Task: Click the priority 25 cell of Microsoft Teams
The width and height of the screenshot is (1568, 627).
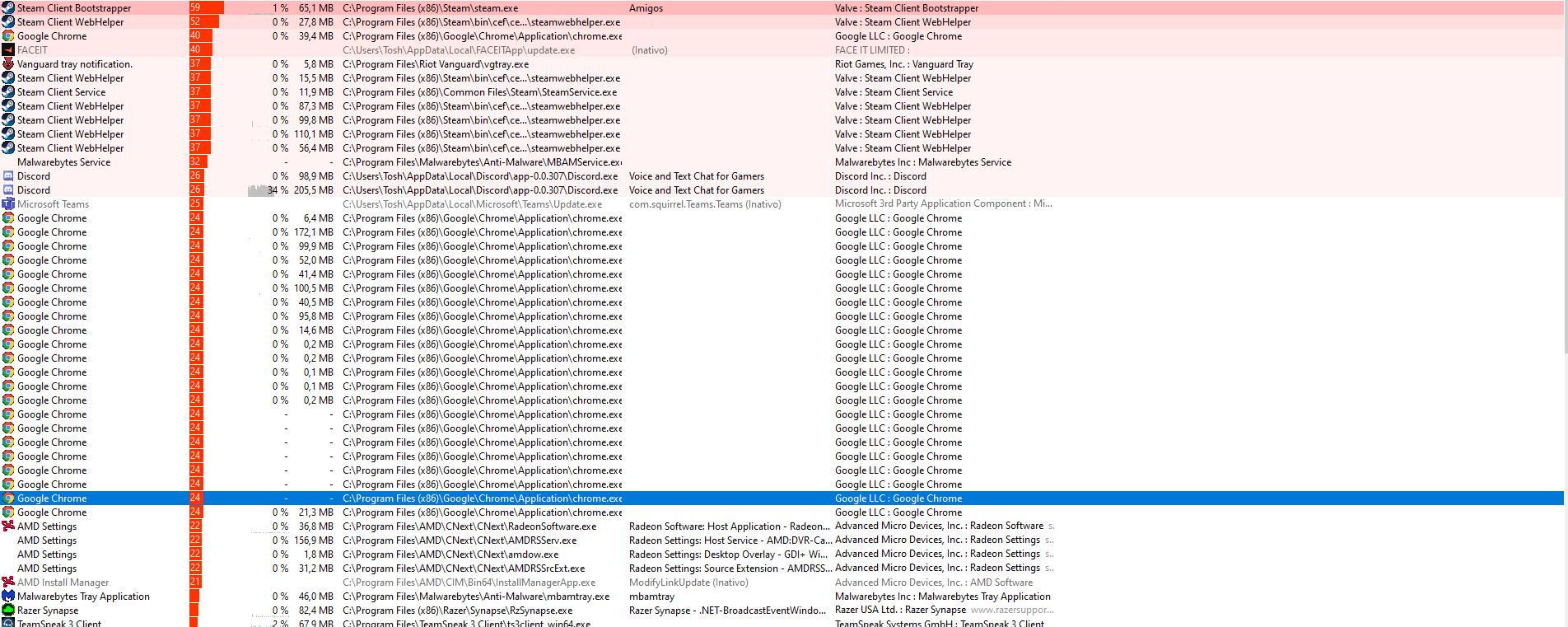Action: click(x=196, y=204)
